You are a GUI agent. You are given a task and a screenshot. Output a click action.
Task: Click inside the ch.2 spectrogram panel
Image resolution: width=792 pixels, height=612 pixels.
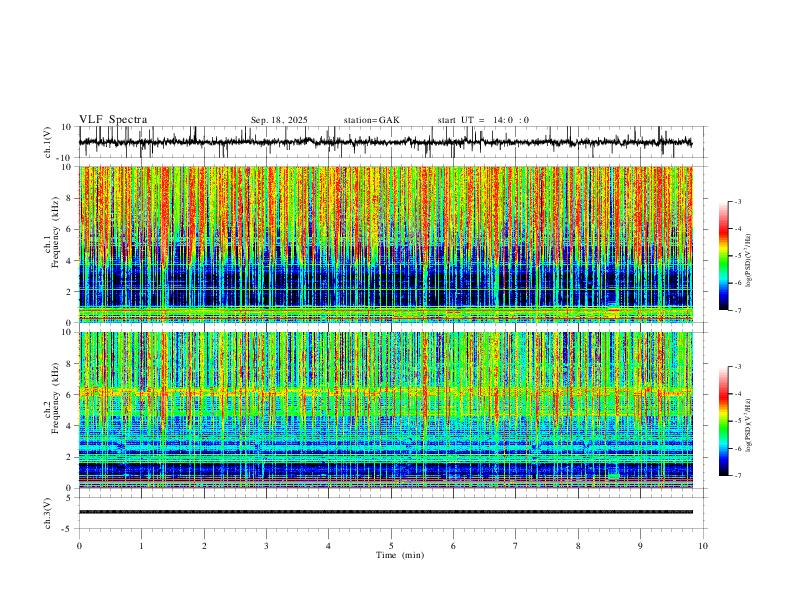pos(386,410)
